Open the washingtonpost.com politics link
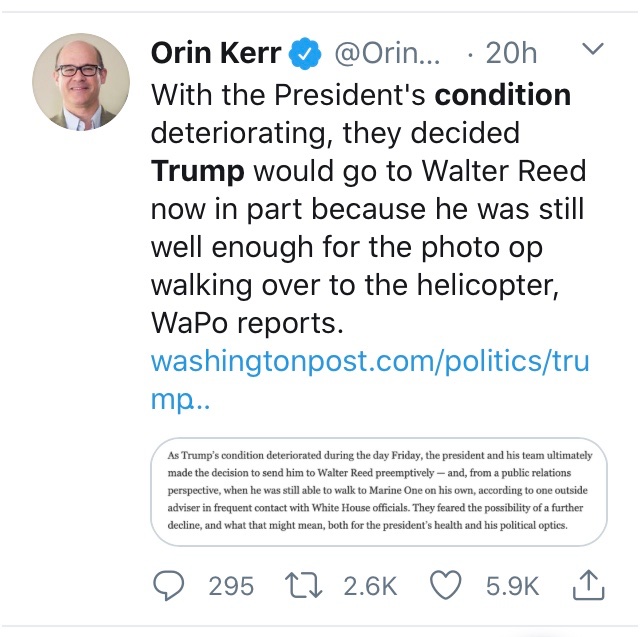640x637 pixels. pyautogui.click(x=369, y=378)
